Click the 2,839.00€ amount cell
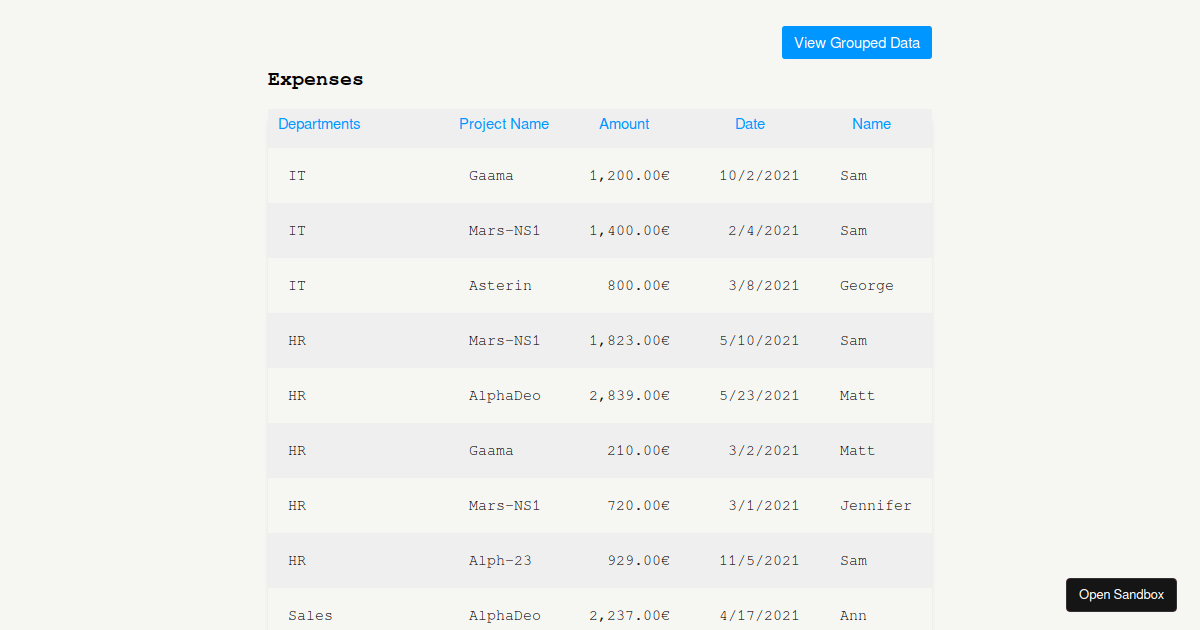 (629, 395)
